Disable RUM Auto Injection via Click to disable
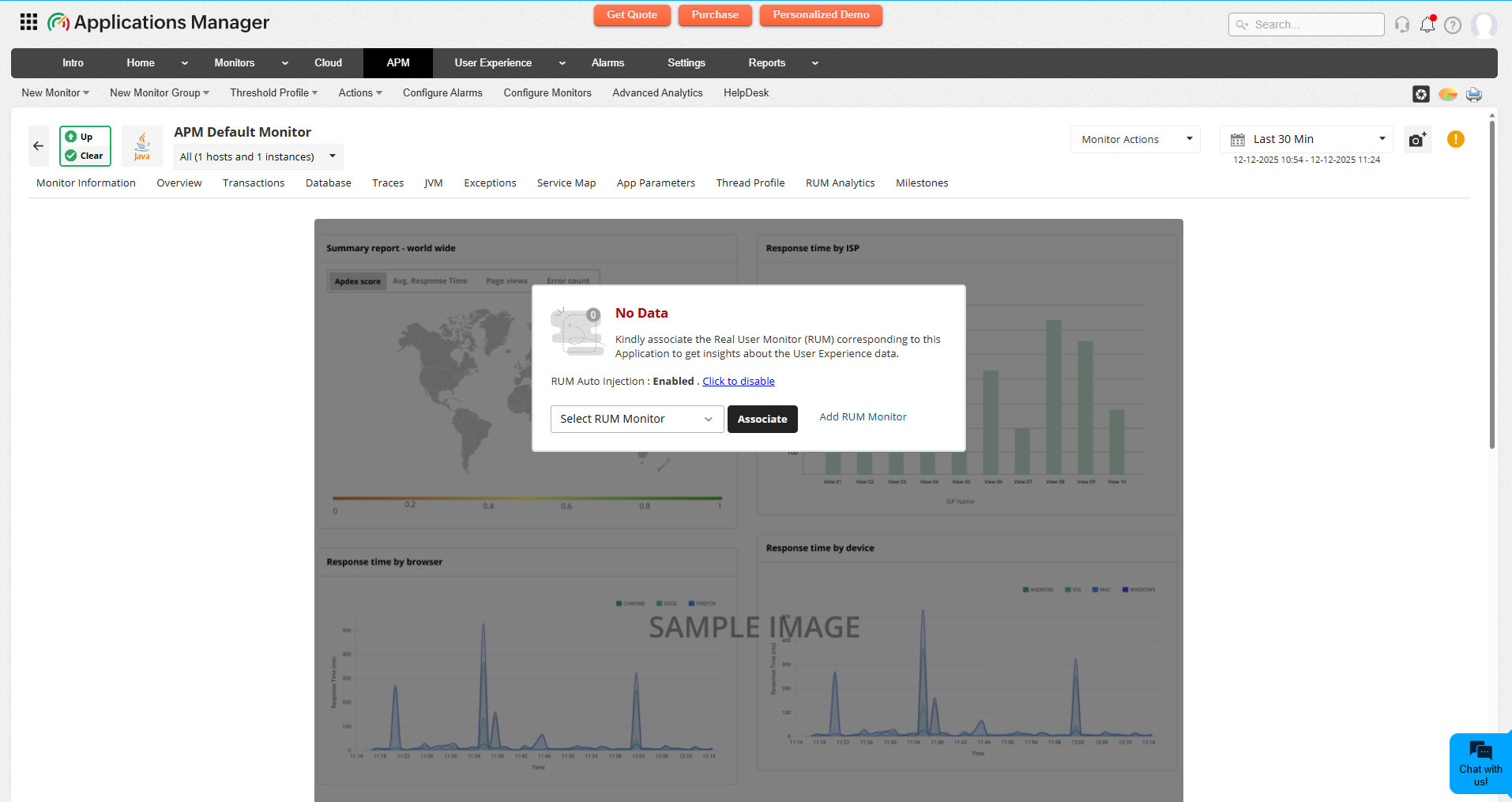1512x802 pixels. 738,381
